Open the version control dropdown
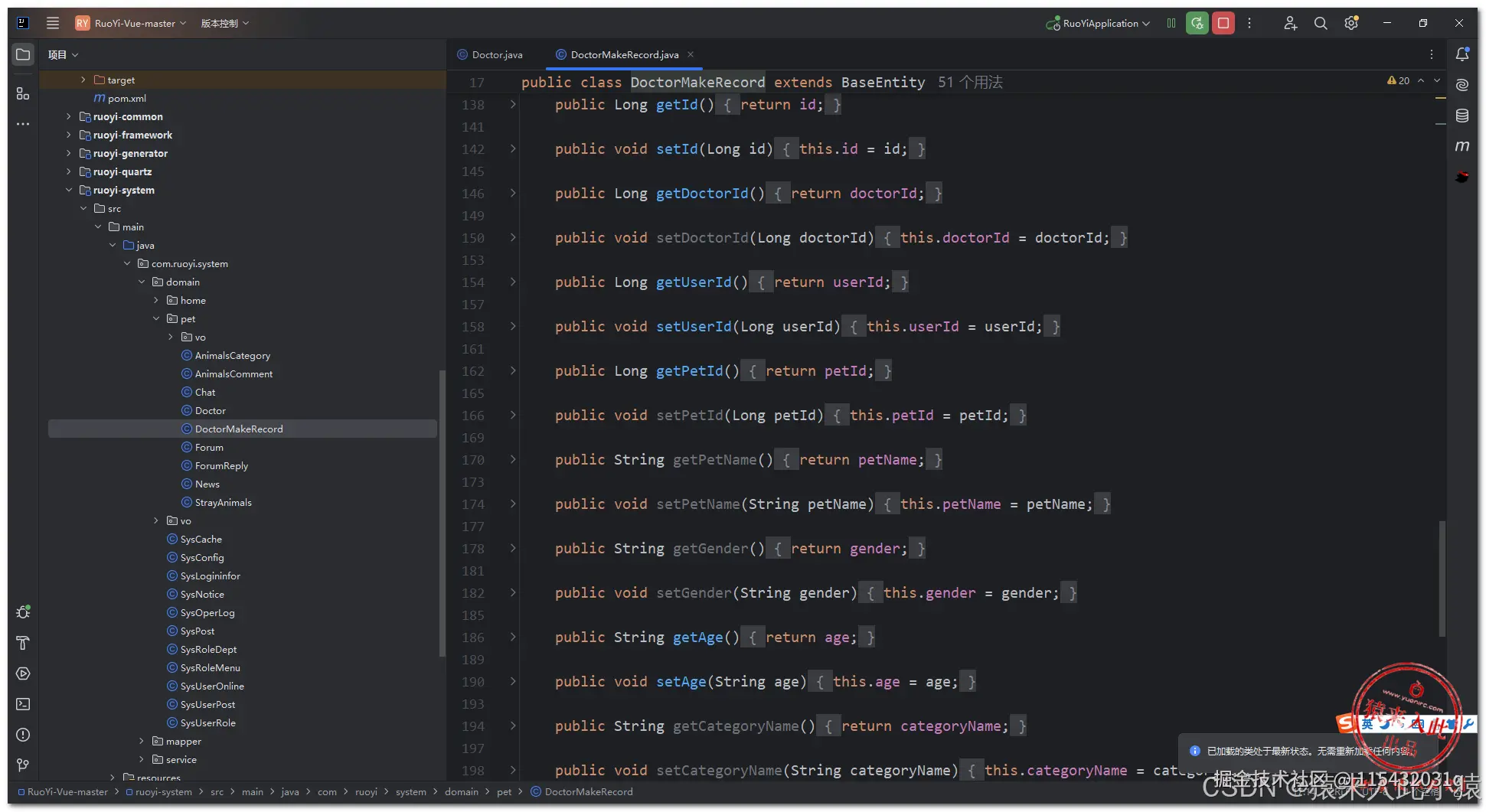1486x812 pixels. pyautogui.click(x=225, y=23)
